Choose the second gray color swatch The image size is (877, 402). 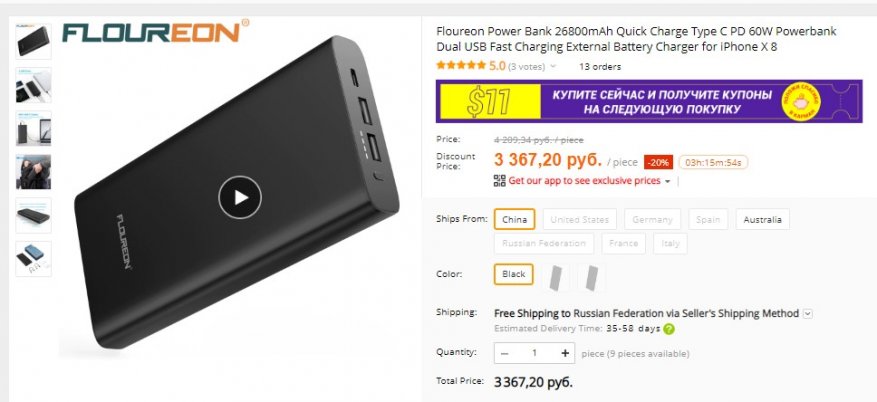555,278
